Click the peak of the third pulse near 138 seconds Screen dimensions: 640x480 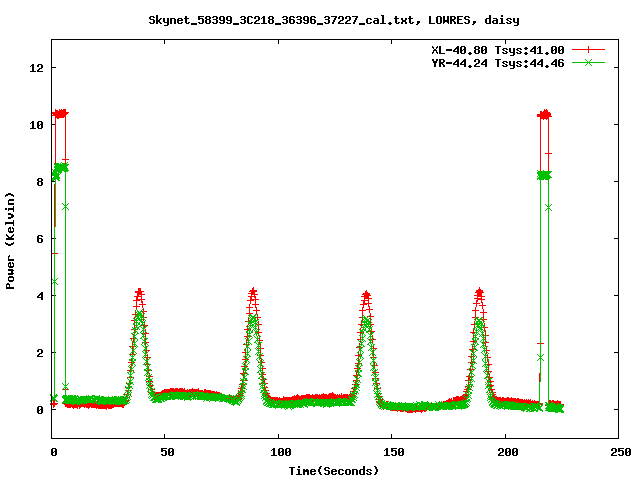(x=366, y=295)
